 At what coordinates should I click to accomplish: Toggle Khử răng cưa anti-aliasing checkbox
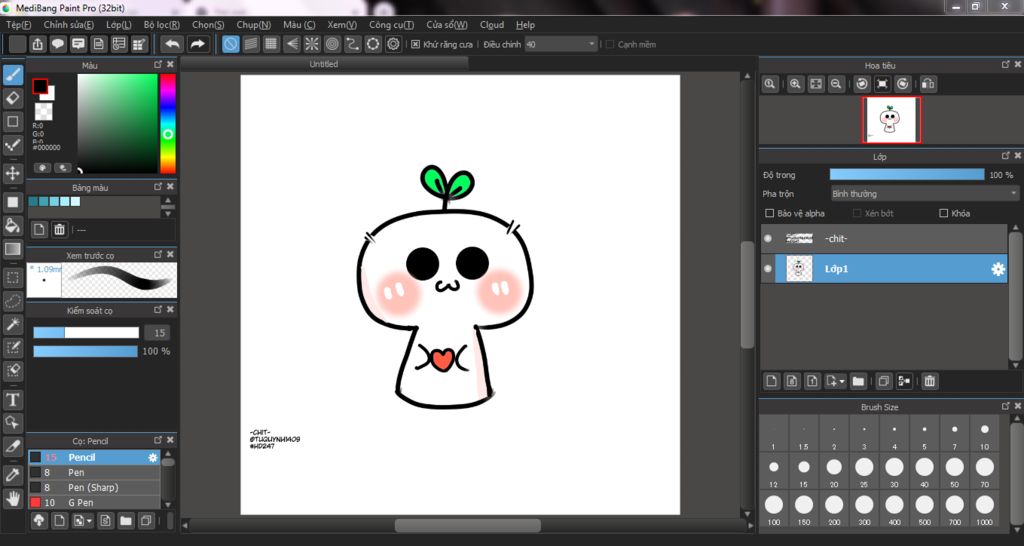pyautogui.click(x=415, y=44)
